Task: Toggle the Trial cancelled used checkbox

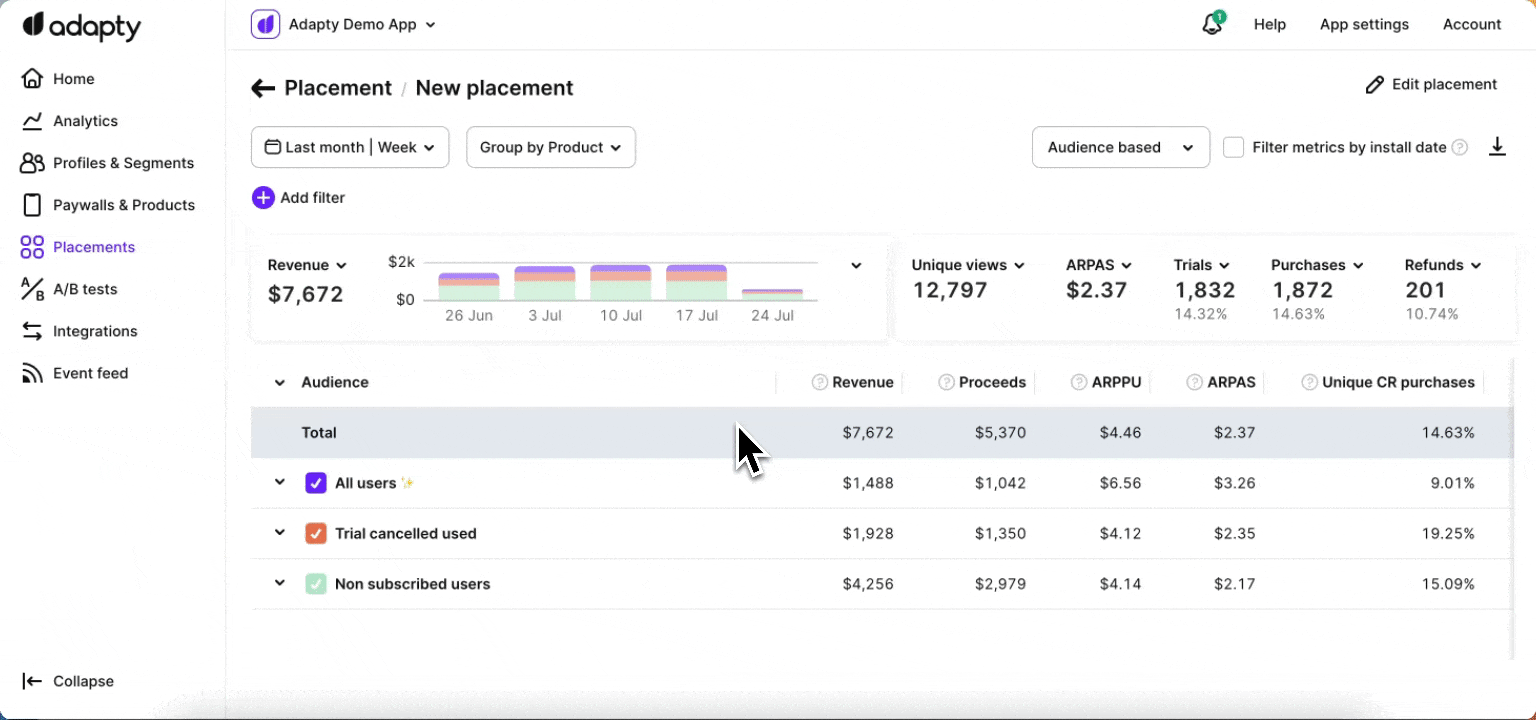Action: coord(316,533)
